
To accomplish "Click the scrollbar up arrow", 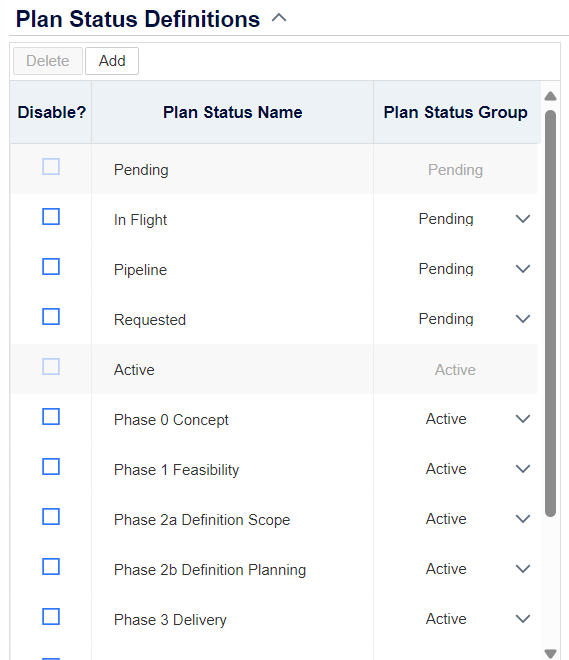I will [550, 96].
